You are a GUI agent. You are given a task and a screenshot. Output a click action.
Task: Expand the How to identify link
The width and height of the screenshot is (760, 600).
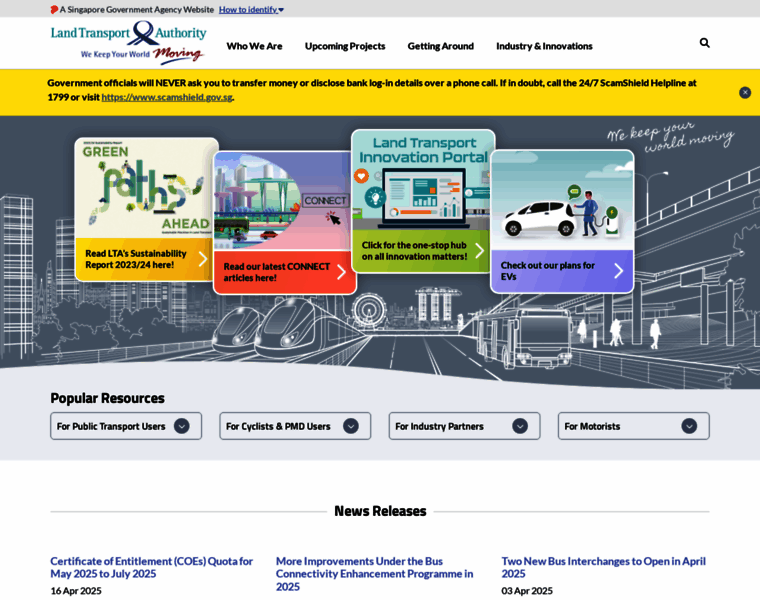[x=251, y=10]
